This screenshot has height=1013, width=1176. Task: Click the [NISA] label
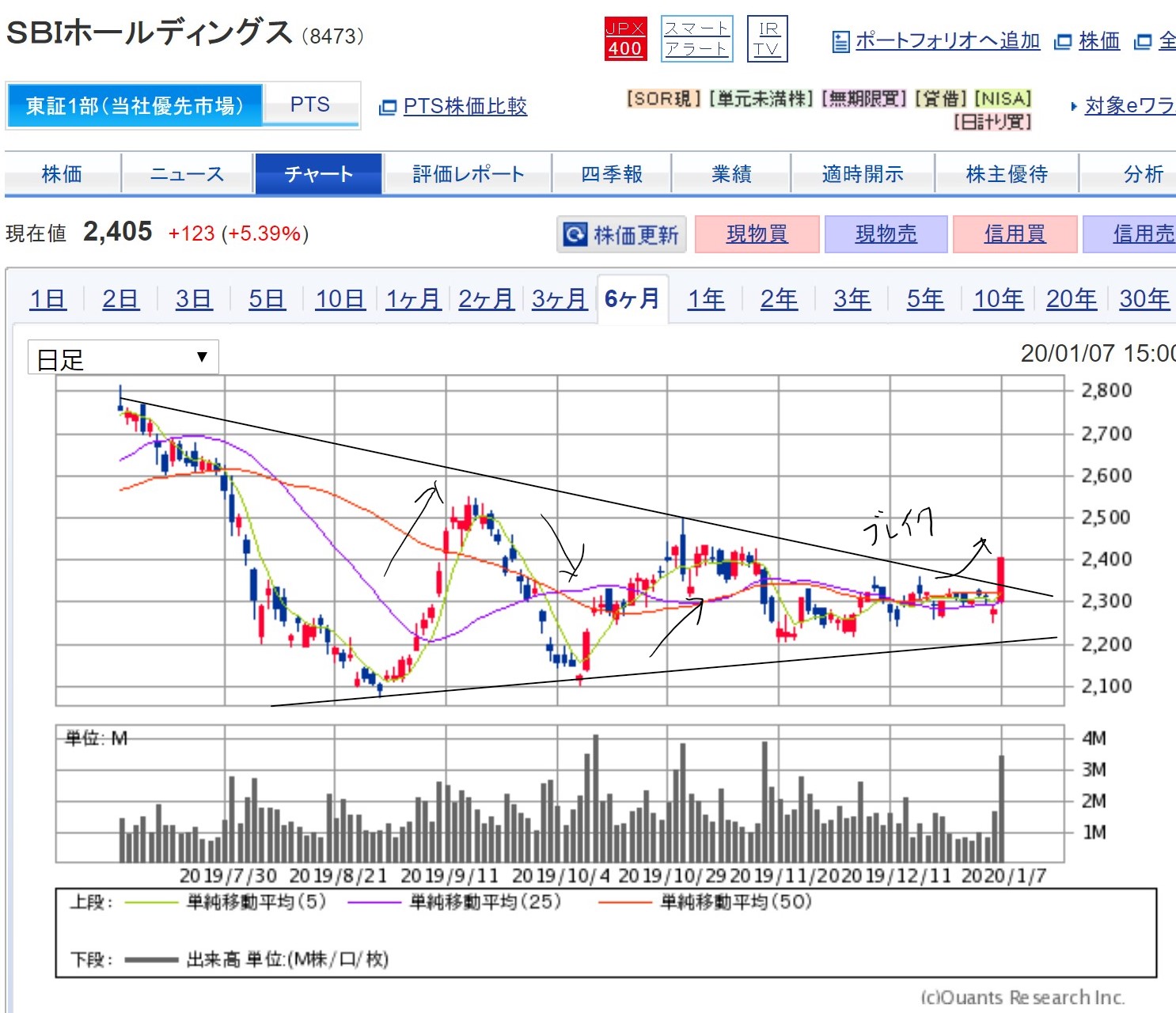[1003, 99]
